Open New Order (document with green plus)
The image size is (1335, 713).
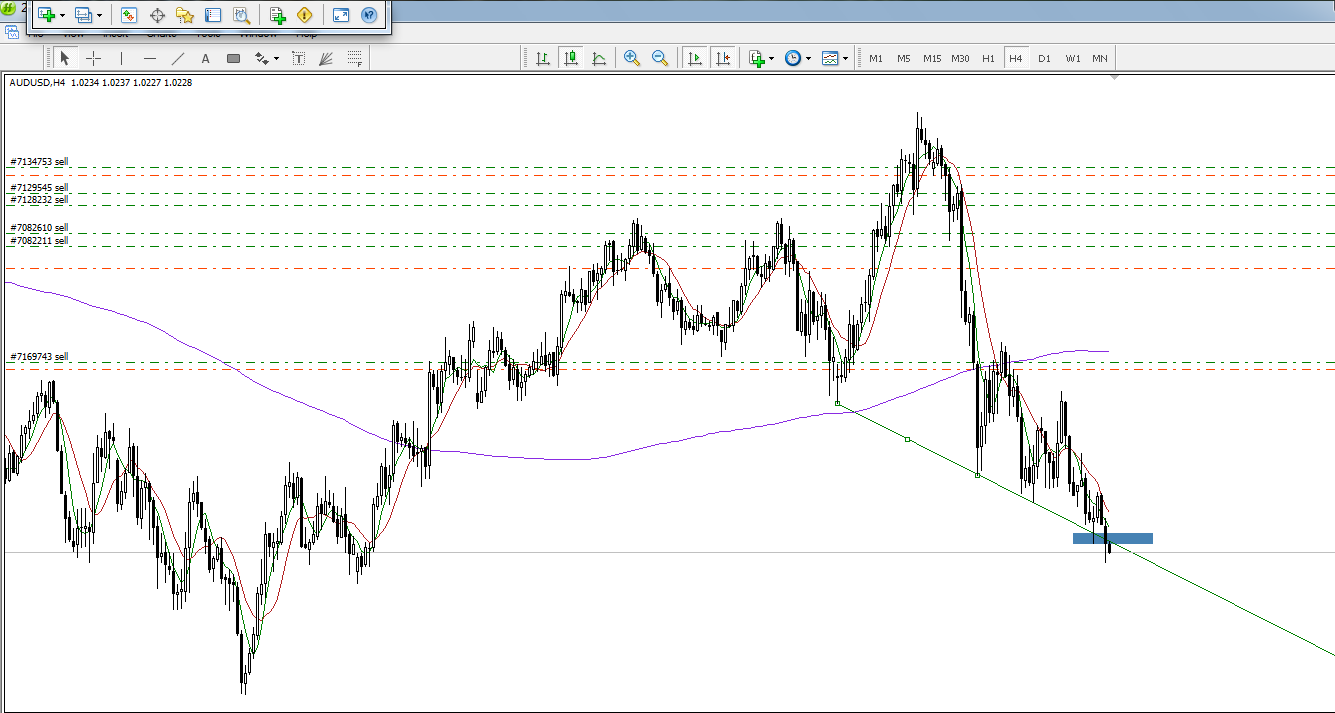click(x=278, y=15)
